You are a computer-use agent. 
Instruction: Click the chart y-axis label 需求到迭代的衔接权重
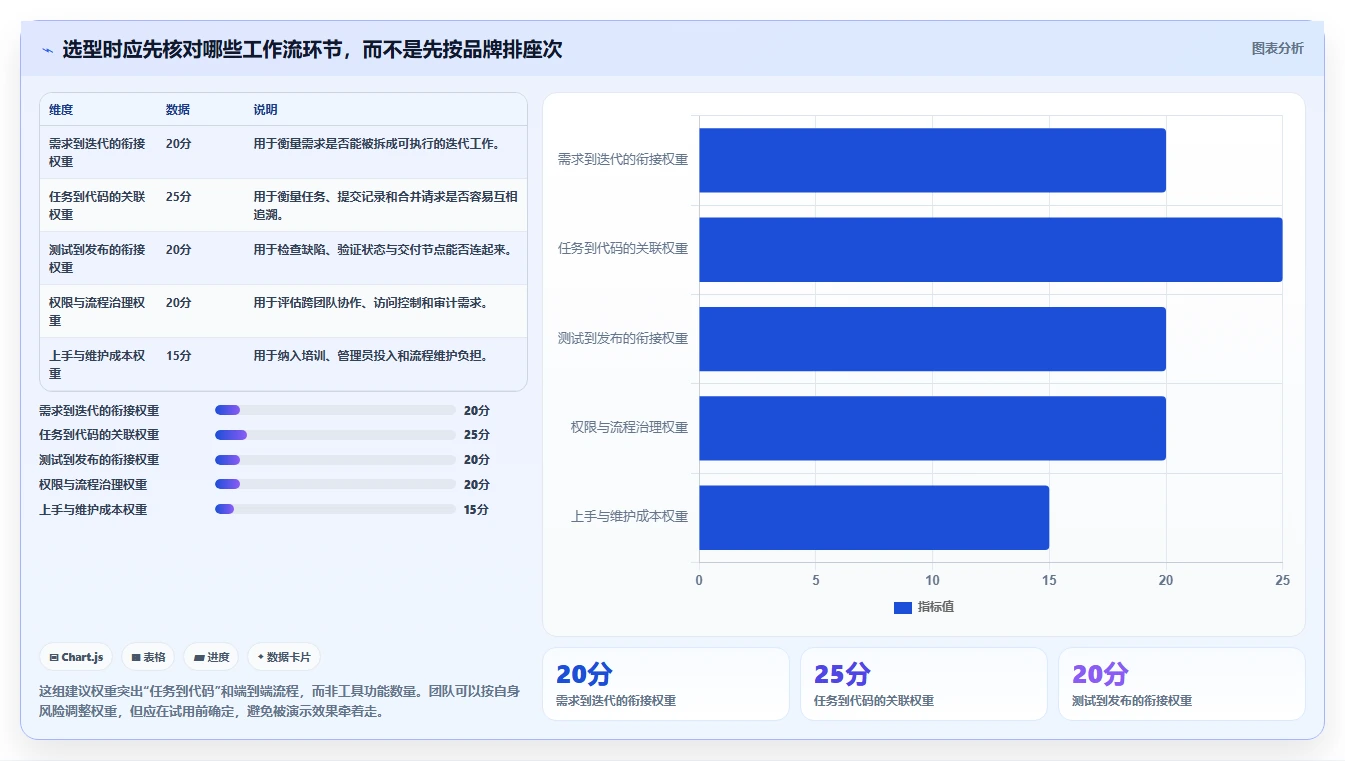click(623, 159)
